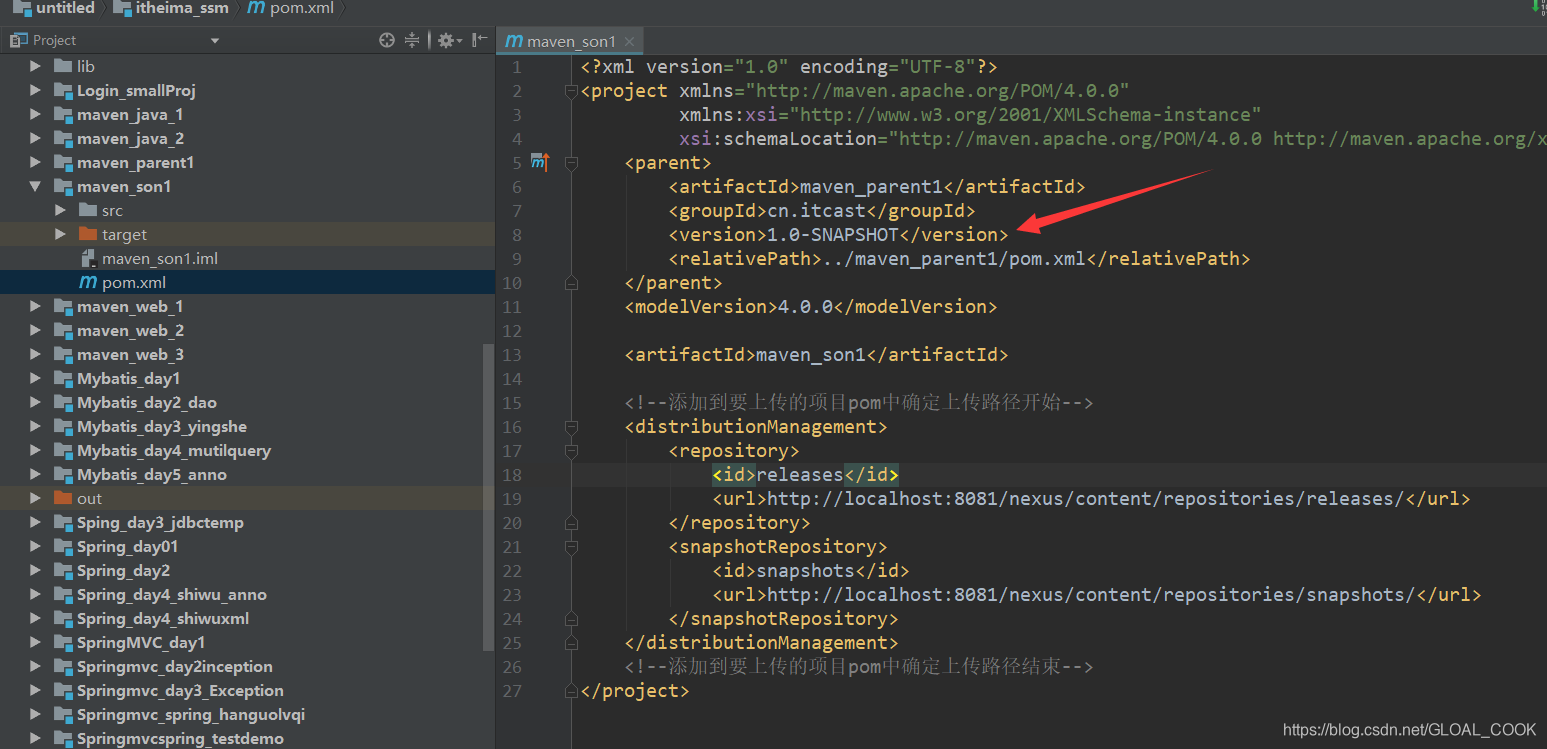Select the maven_son1 editor tab
The height and width of the screenshot is (749, 1547).
(x=570, y=41)
